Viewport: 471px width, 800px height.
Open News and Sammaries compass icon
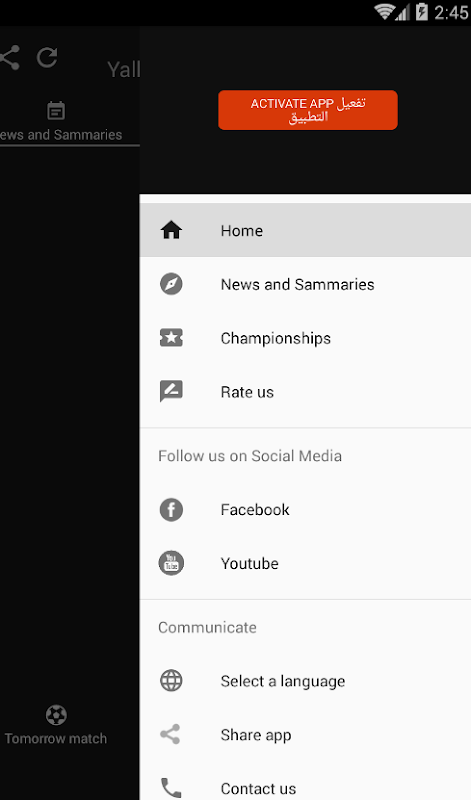pyautogui.click(x=171, y=284)
